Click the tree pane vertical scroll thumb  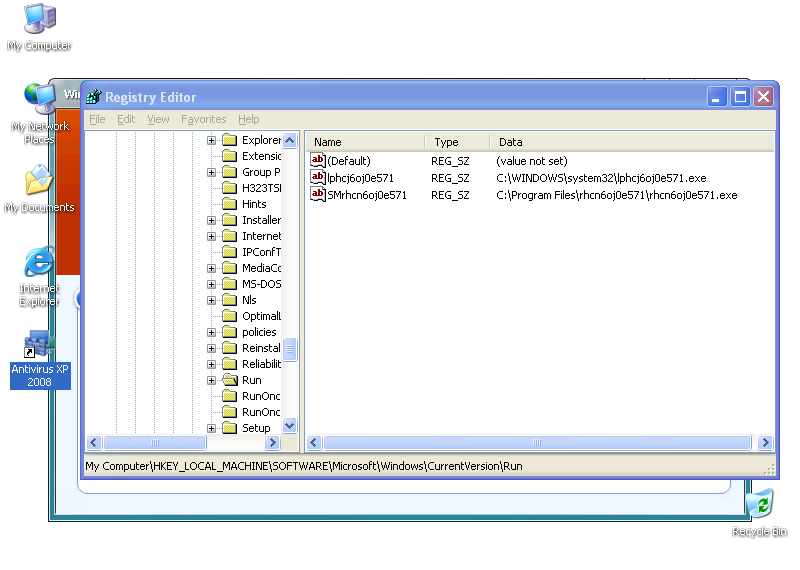[289, 349]
